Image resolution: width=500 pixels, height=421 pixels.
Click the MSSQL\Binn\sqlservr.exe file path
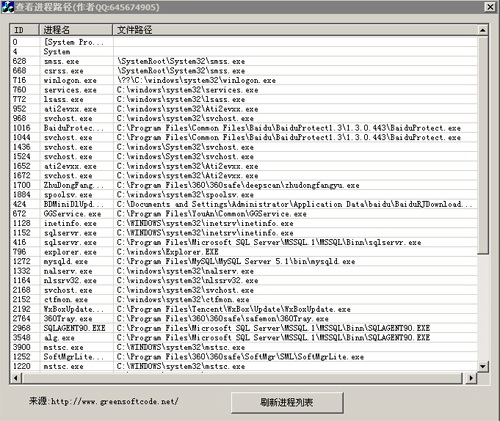(x=269, y=242)
